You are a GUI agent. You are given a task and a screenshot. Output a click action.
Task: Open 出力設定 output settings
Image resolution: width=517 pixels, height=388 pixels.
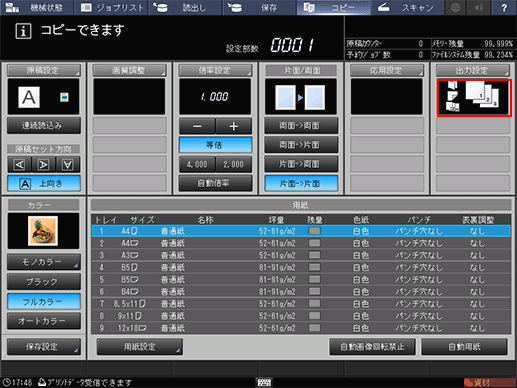tap(473, 70)
